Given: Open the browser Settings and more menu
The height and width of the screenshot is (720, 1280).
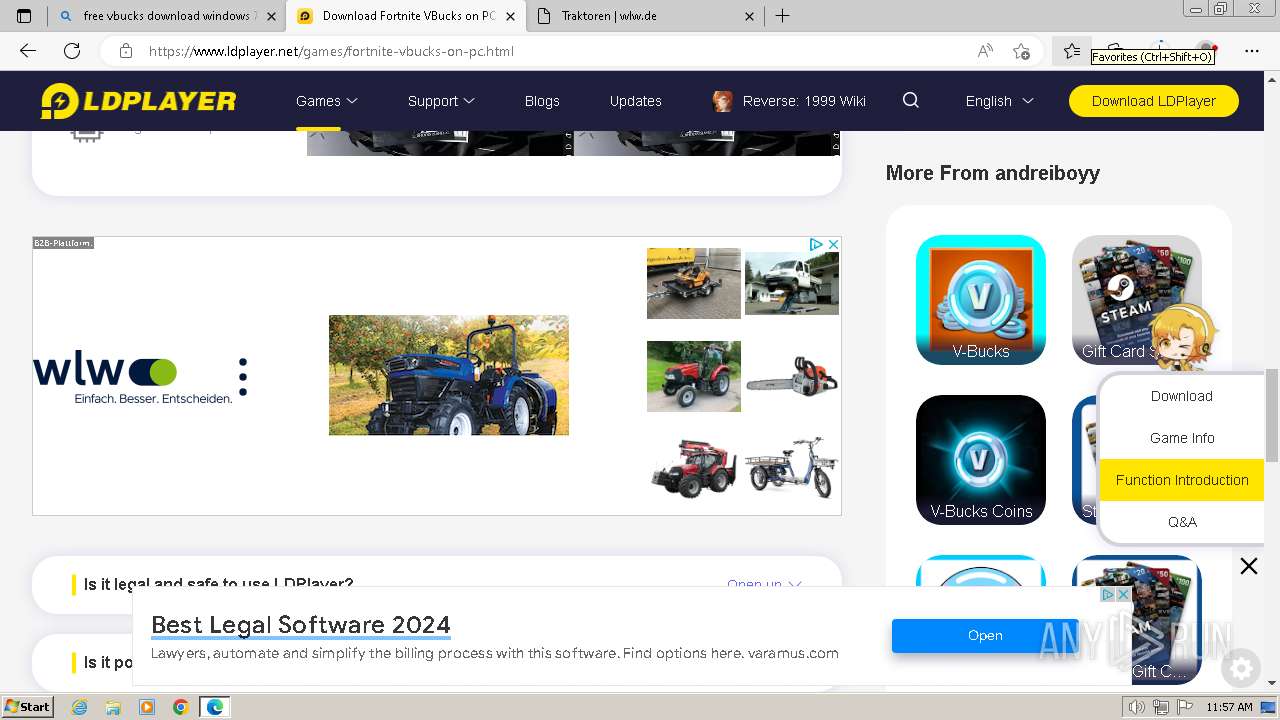Looking at the screenshot, I should click(1252, 51).
